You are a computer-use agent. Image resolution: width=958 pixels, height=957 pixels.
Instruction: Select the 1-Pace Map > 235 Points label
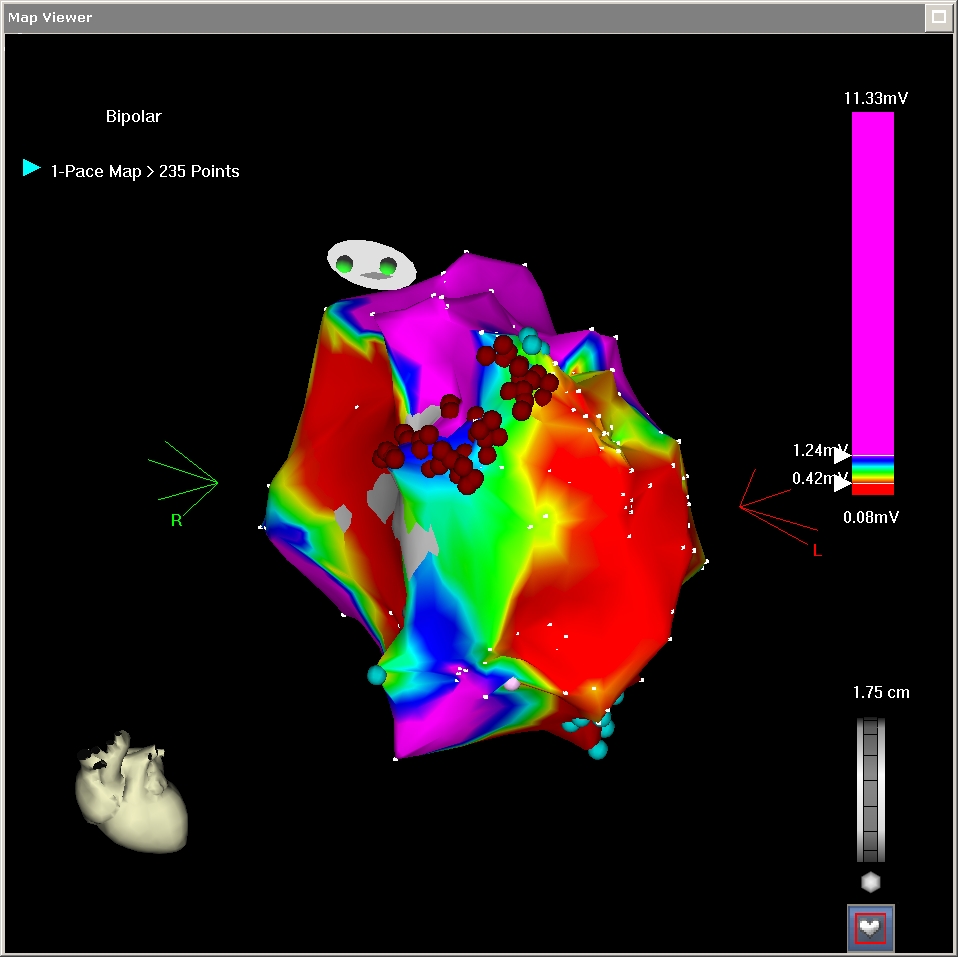pyautogui.click(x=145, y=171)
